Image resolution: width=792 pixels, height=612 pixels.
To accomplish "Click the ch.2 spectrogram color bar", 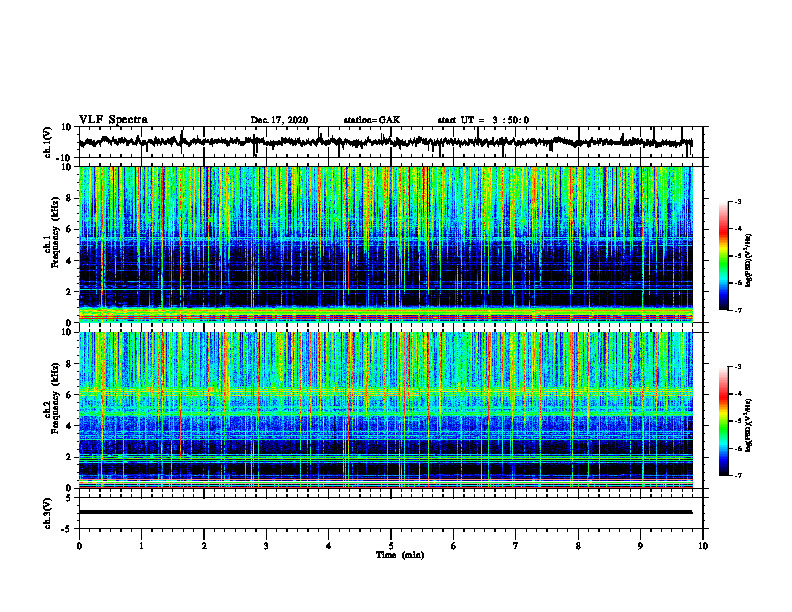I will (x=724, y=421).
